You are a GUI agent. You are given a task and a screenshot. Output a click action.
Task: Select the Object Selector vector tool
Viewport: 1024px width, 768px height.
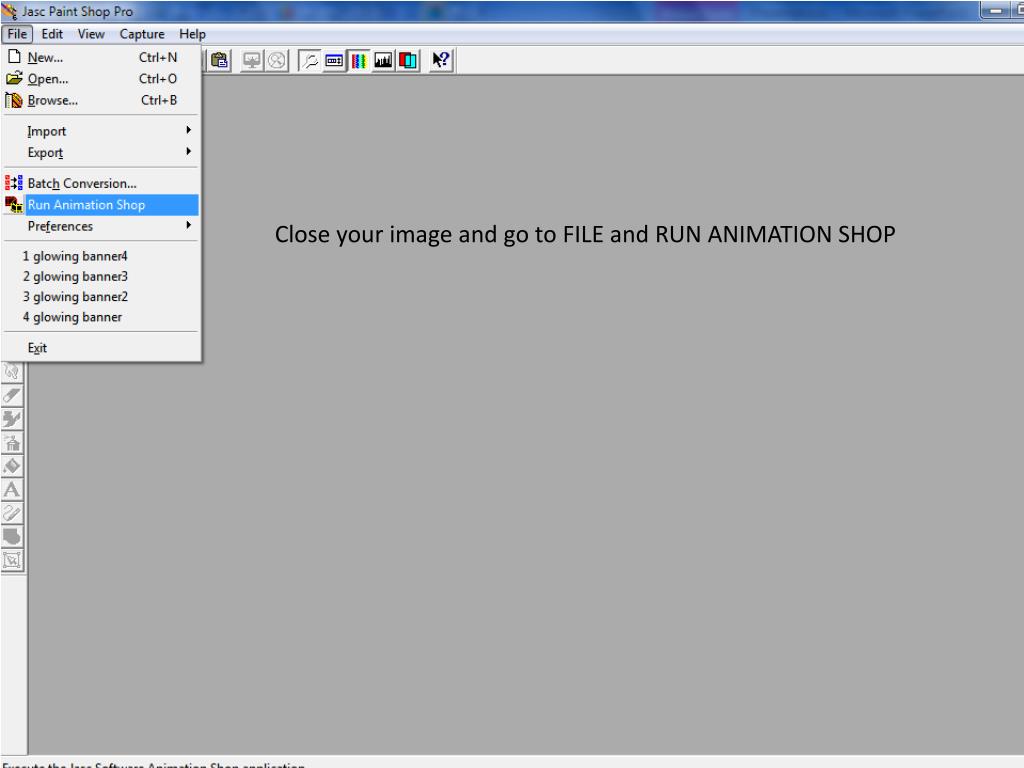pyautogui.click(x=12, y=560)
